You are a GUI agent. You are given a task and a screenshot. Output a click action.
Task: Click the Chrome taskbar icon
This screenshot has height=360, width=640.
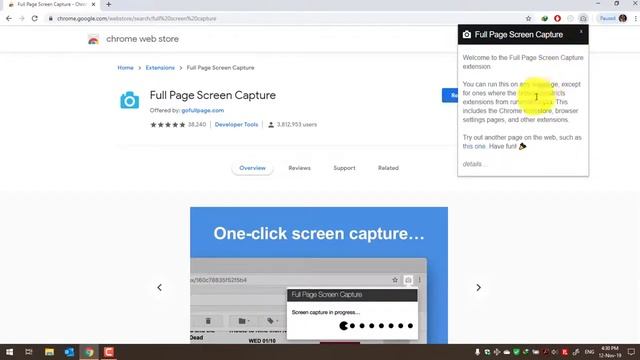pos(89,352)
